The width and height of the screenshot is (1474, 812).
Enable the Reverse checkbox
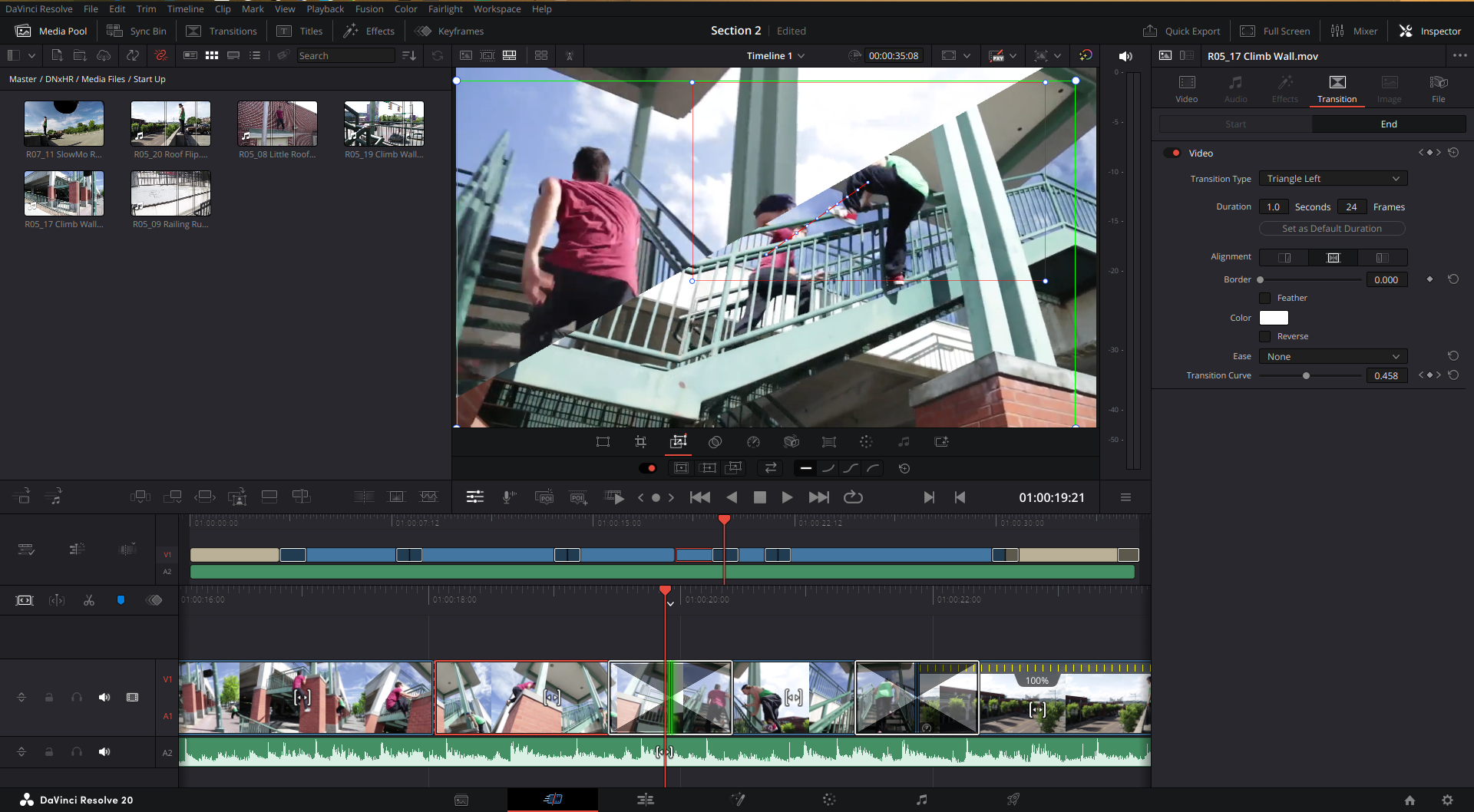[1265, 336]
